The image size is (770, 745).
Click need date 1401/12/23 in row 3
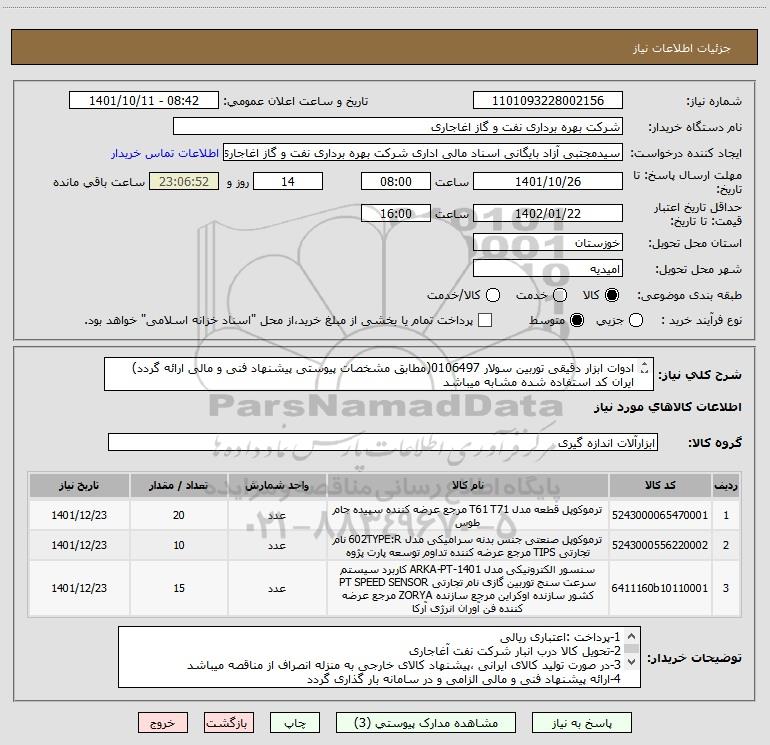click(x=79, y=588)
